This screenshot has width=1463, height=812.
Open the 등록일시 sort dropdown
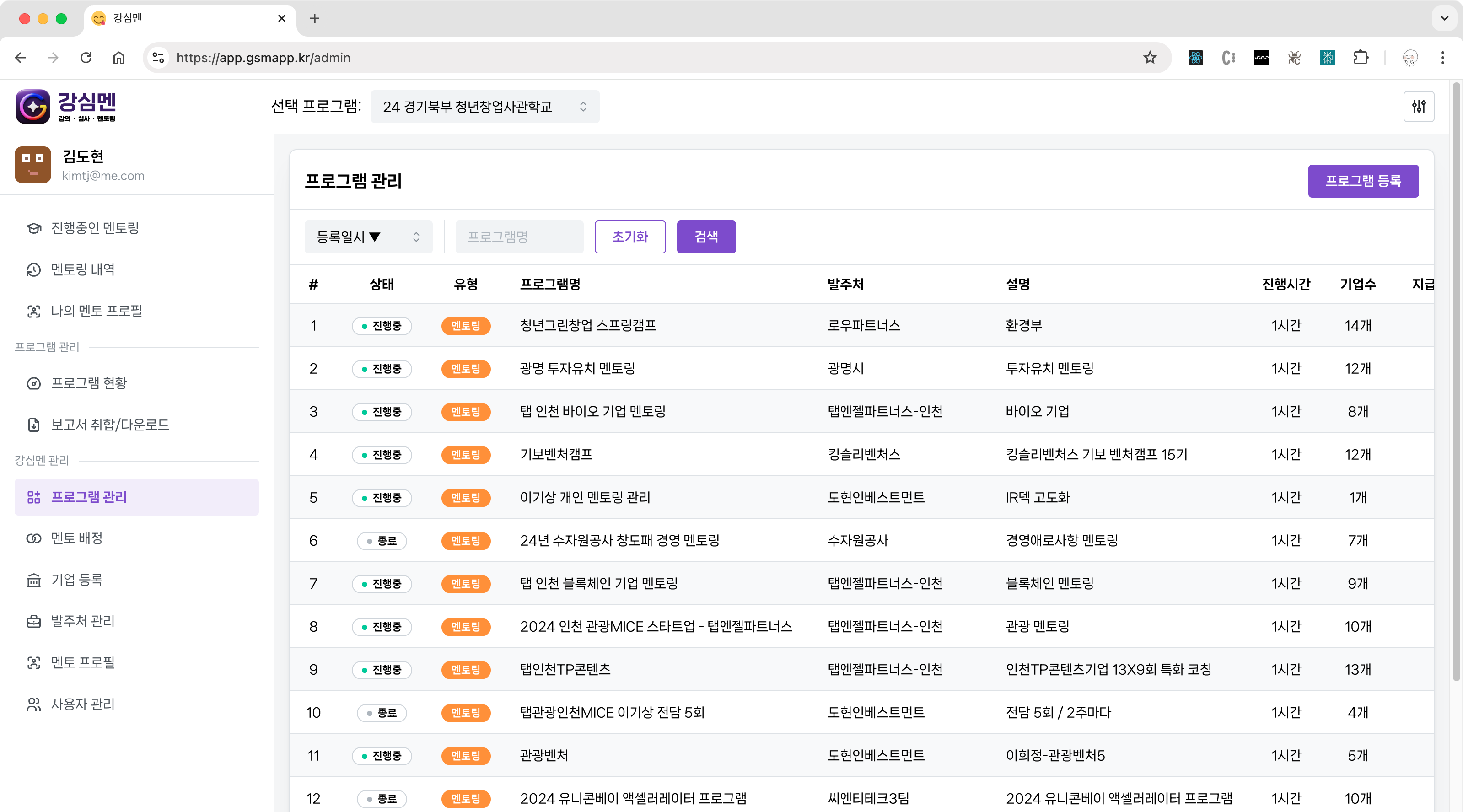(368, 237)
